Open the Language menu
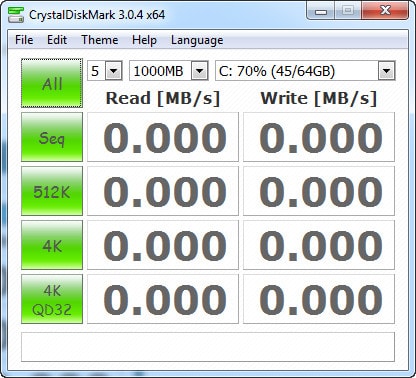 click(197, 40)
